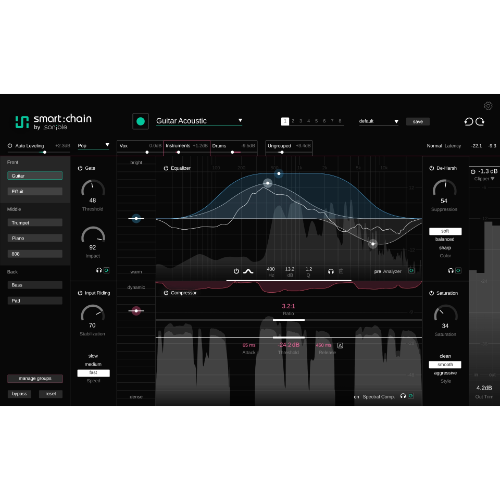Click the save preset button

418,122
